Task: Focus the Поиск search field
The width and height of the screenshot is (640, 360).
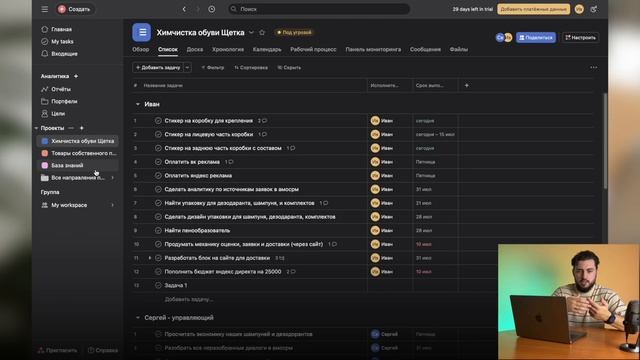Action: (319, 9)
